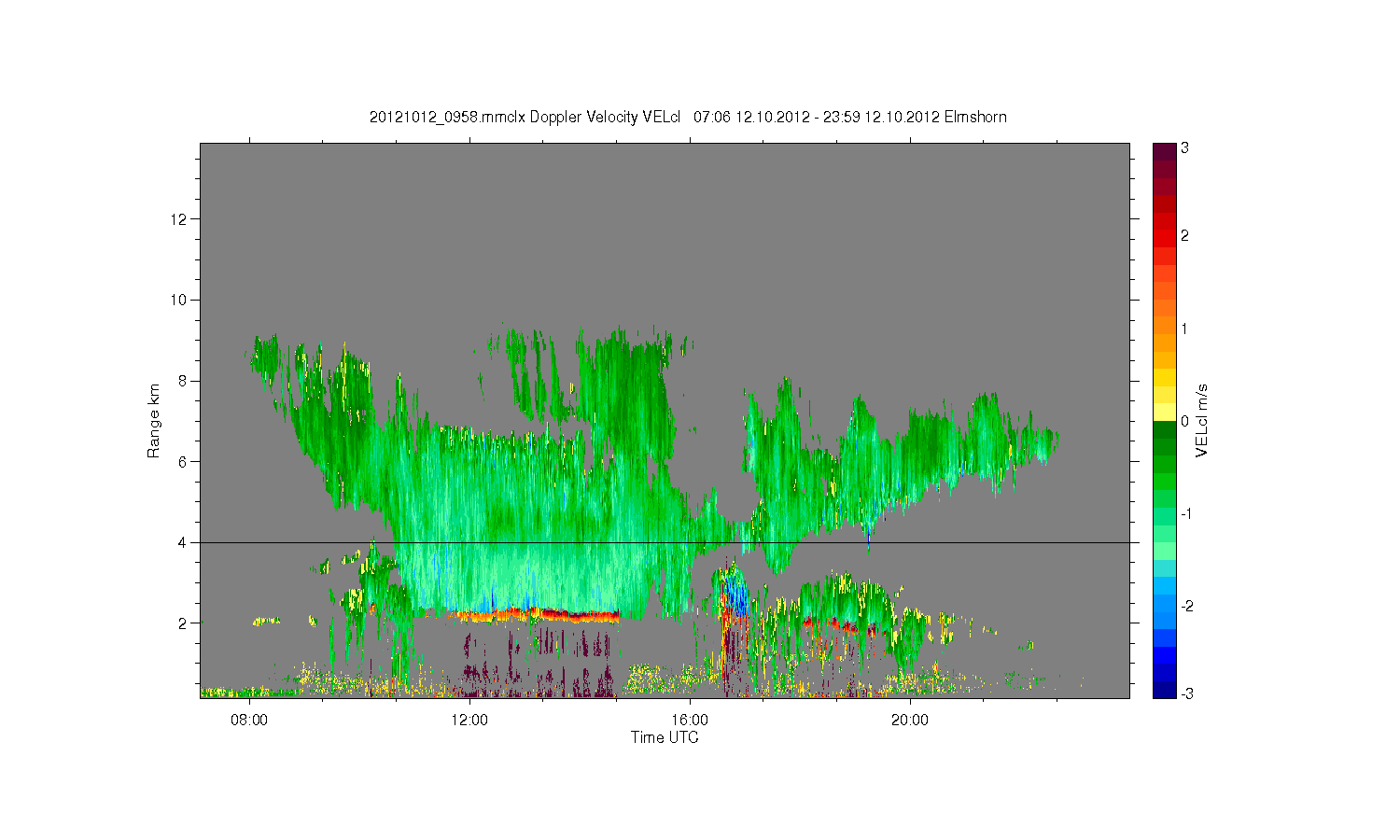Click the colorbar value "0"

1184,421
